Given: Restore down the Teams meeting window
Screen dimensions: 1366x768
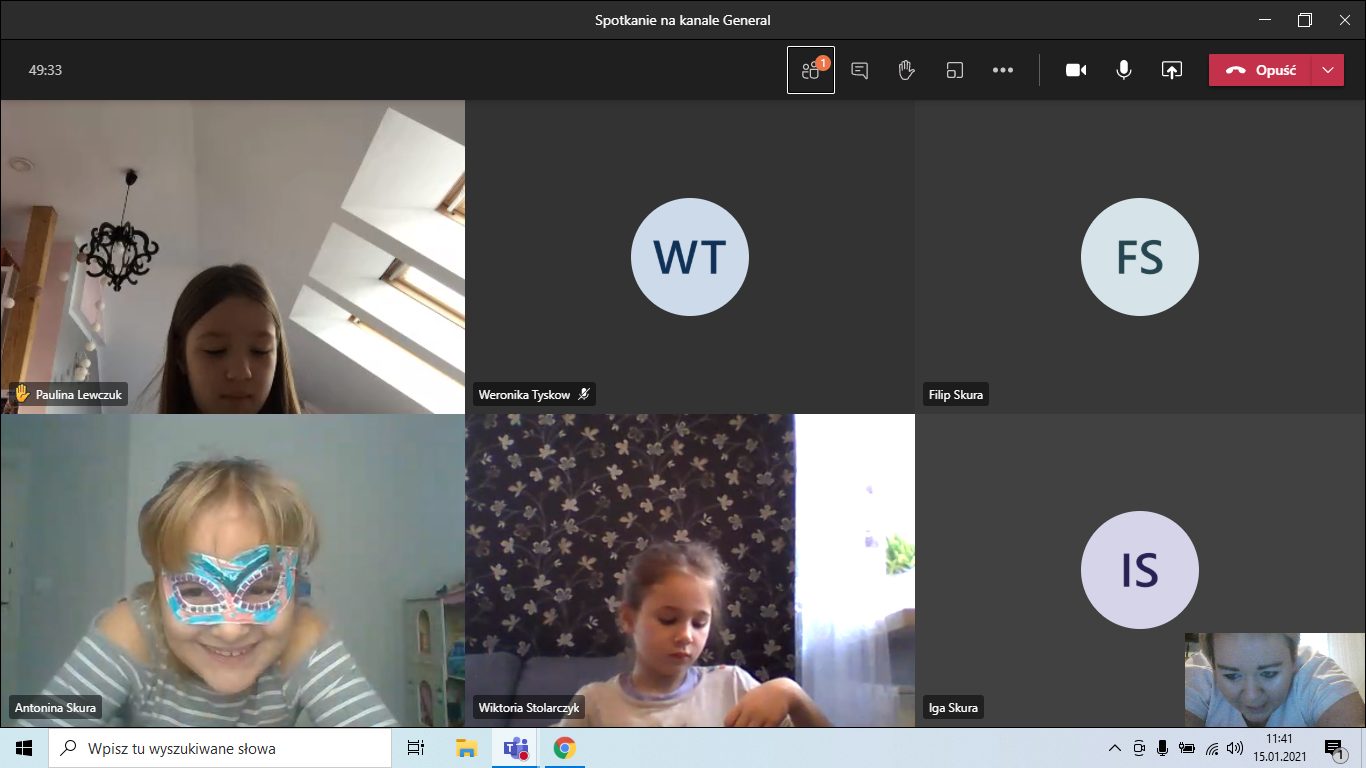Looking at the screenshot, I should pyautogui.click(x=1305, y=20).
